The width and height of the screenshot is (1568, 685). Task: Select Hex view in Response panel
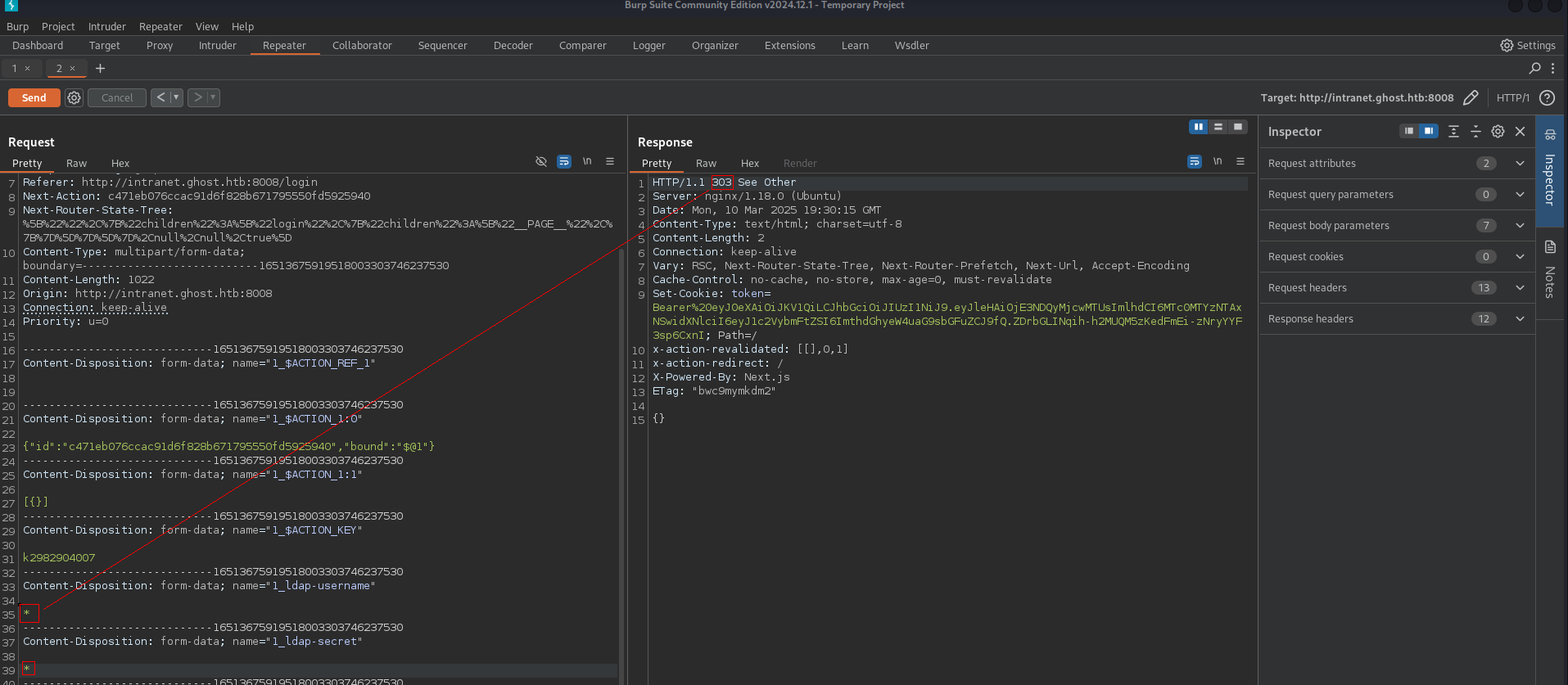[750, 164]
